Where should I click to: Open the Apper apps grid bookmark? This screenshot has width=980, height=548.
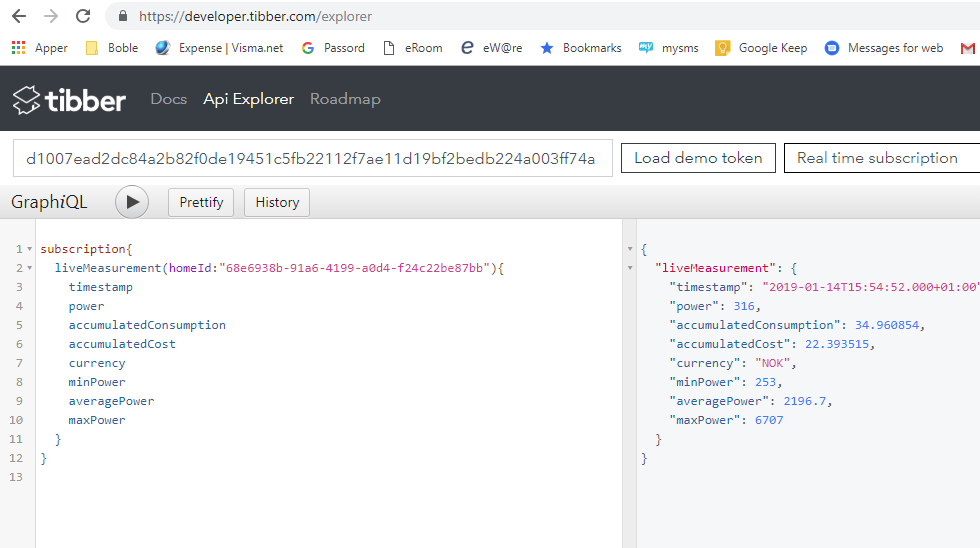40,48
